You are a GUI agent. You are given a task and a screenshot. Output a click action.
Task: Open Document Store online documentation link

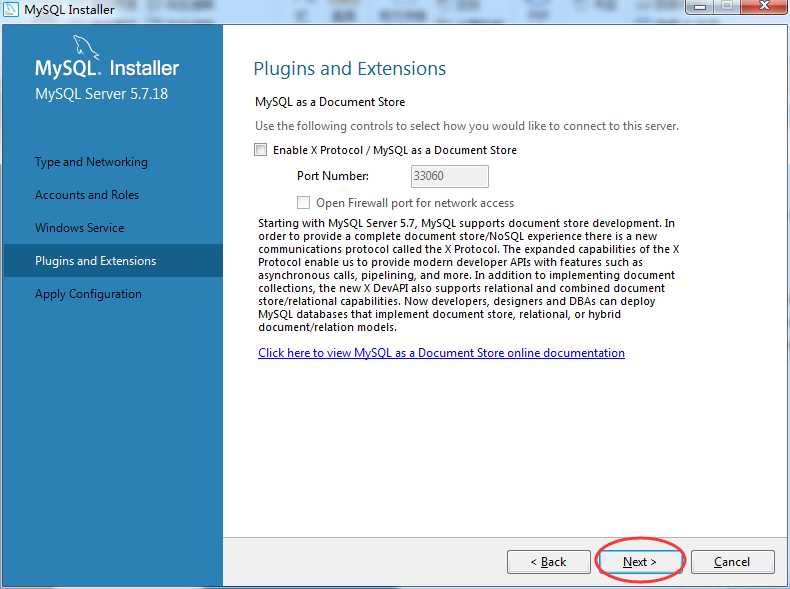[x=441, y=353]
